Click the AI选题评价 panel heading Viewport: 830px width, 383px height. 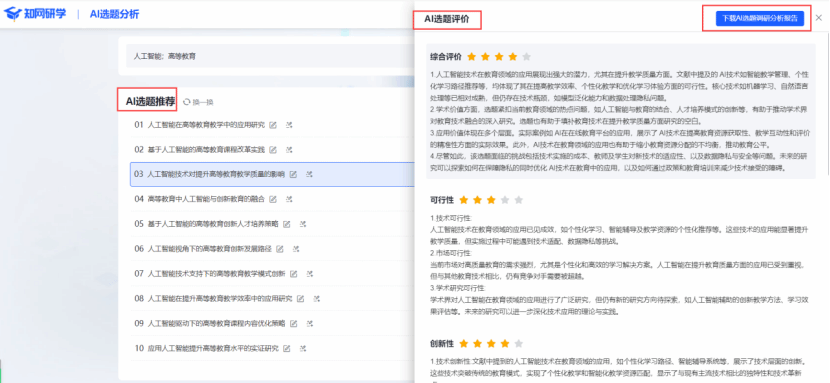tap(447, 20)
